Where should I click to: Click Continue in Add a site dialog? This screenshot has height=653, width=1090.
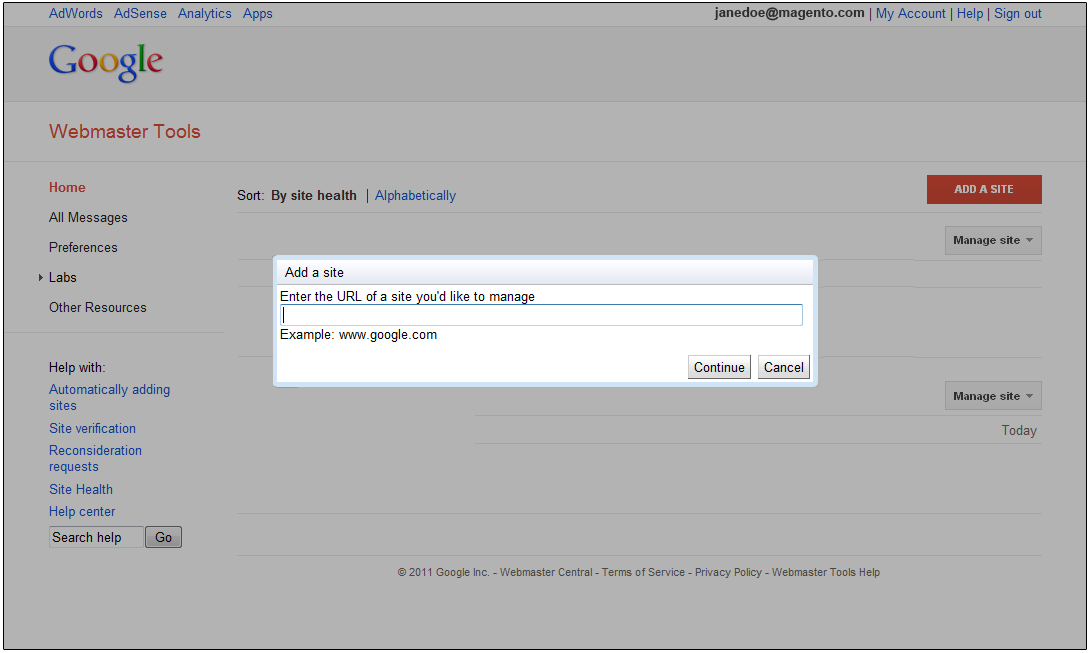click(719, 367)
